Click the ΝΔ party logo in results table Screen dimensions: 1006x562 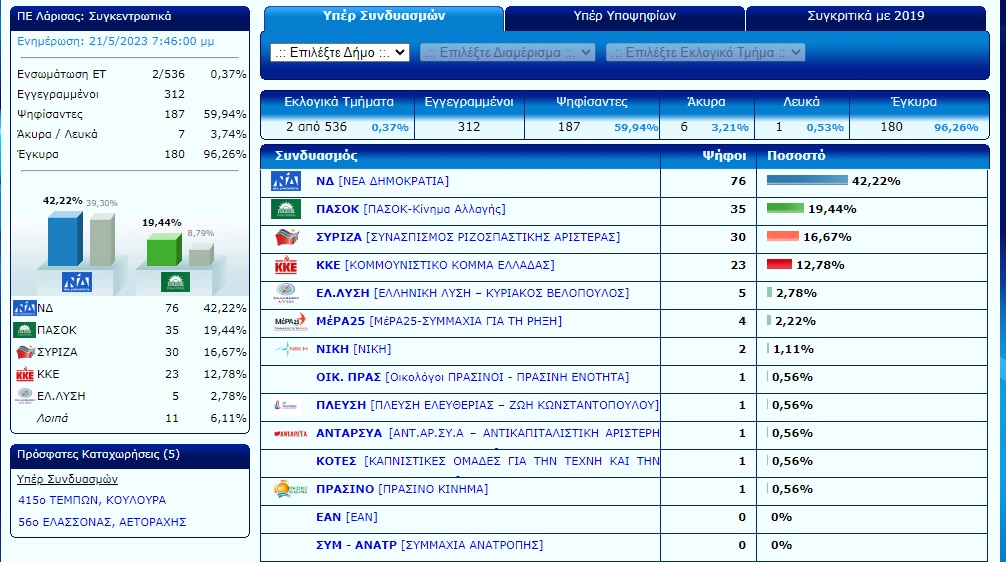[x=286, y=181]
